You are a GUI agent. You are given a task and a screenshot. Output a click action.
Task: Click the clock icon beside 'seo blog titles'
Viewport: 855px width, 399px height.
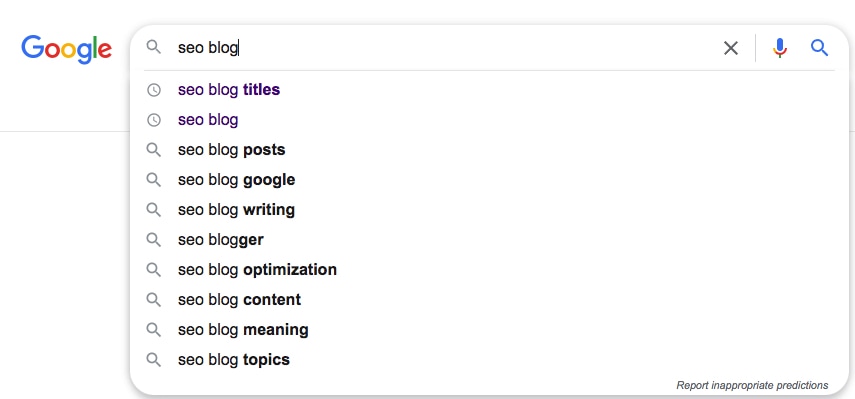tap(154, 90)
